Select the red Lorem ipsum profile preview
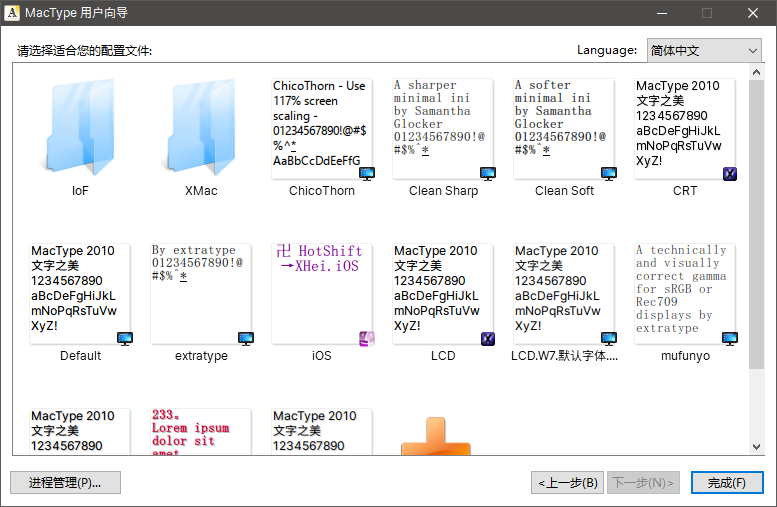This screenshot has height=507, width=777. coord(201,431)
